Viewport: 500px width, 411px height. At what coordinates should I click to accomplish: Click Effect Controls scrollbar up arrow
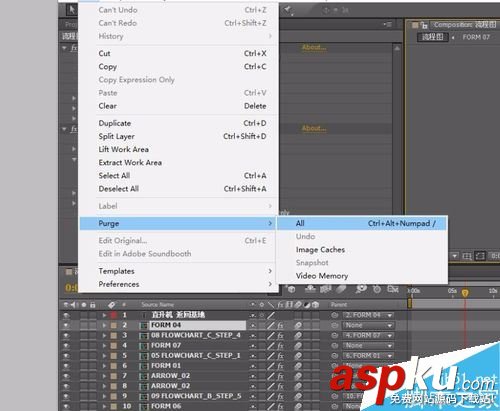[x=397, y=48]
